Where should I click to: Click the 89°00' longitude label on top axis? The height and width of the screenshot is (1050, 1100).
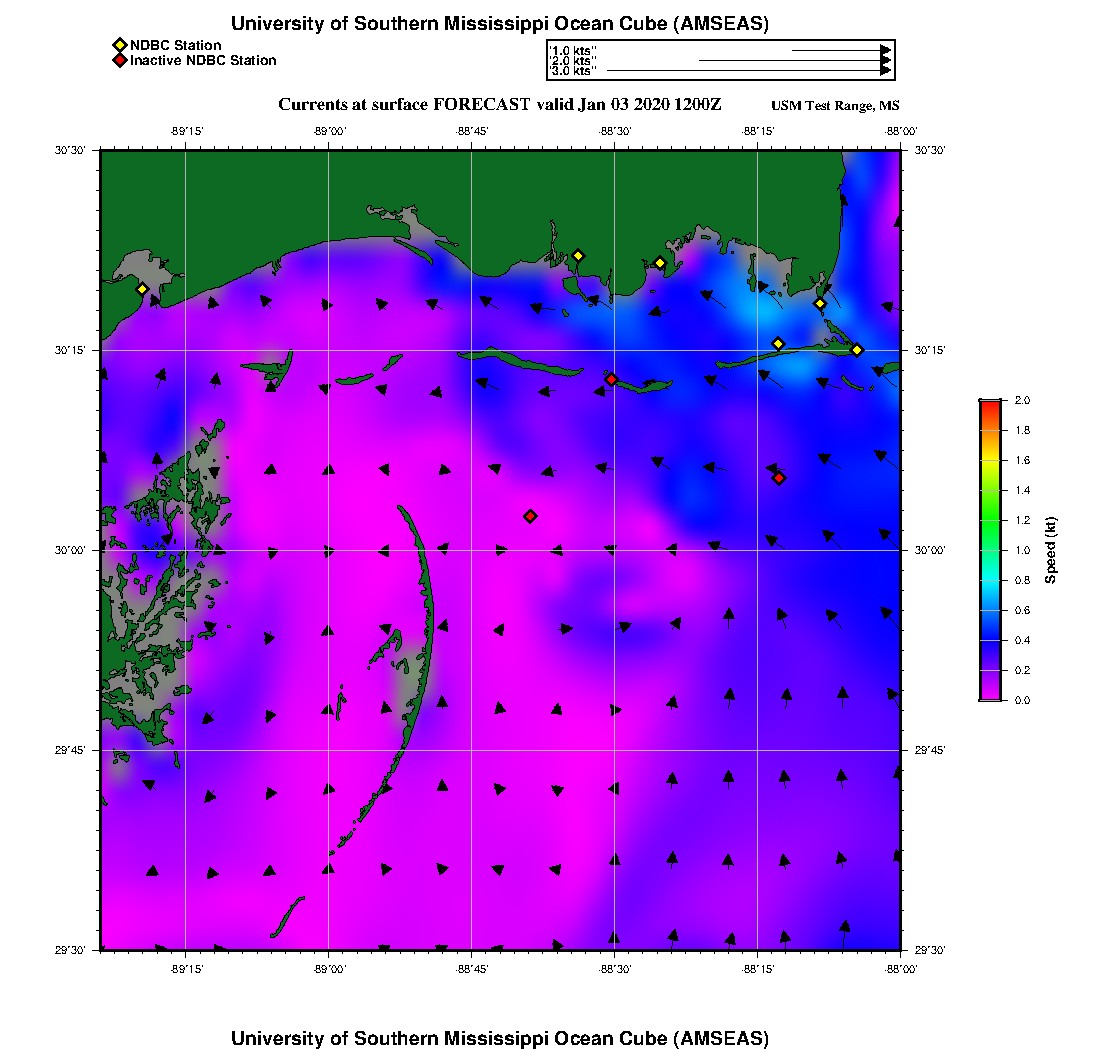click(x=329, y=131)
